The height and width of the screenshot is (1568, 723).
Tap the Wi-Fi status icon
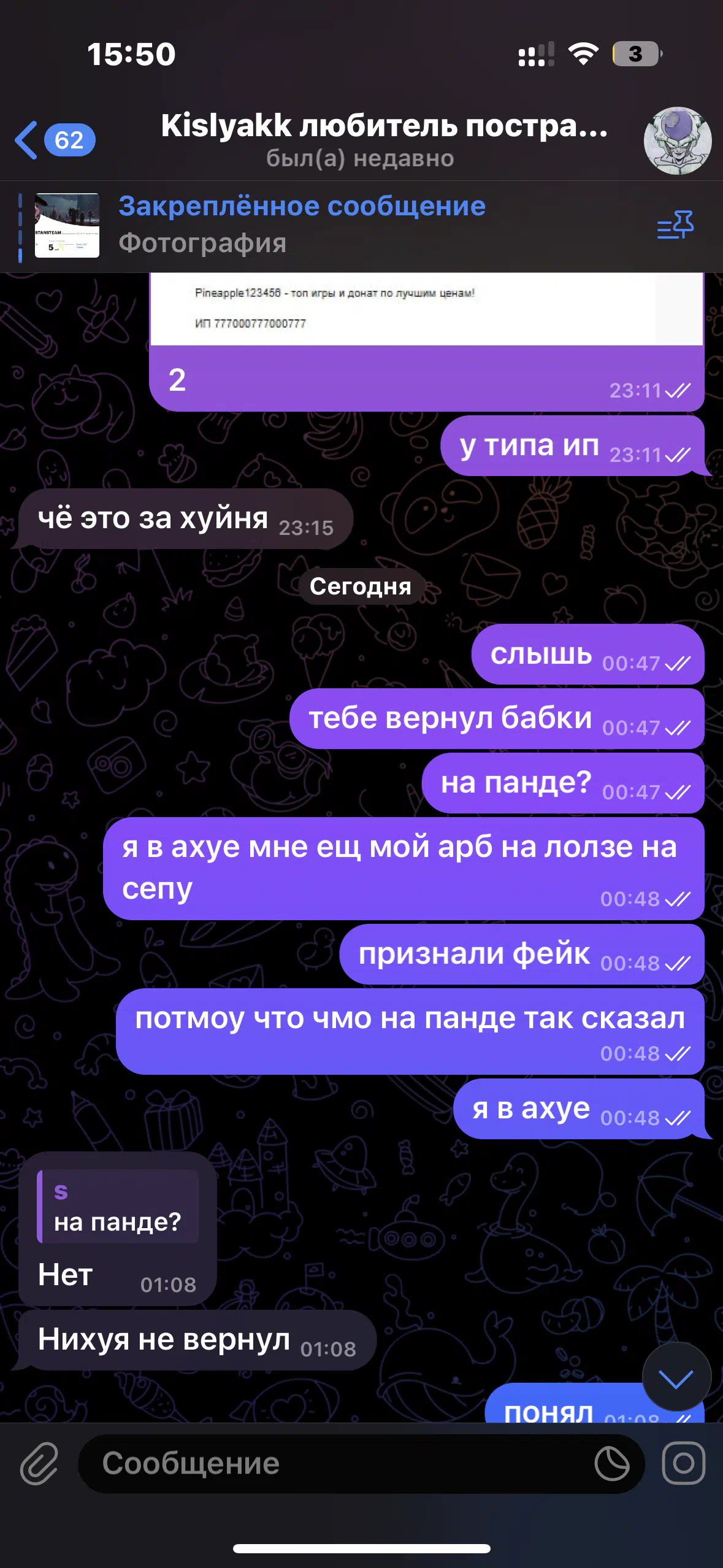(x=584, y=54)
